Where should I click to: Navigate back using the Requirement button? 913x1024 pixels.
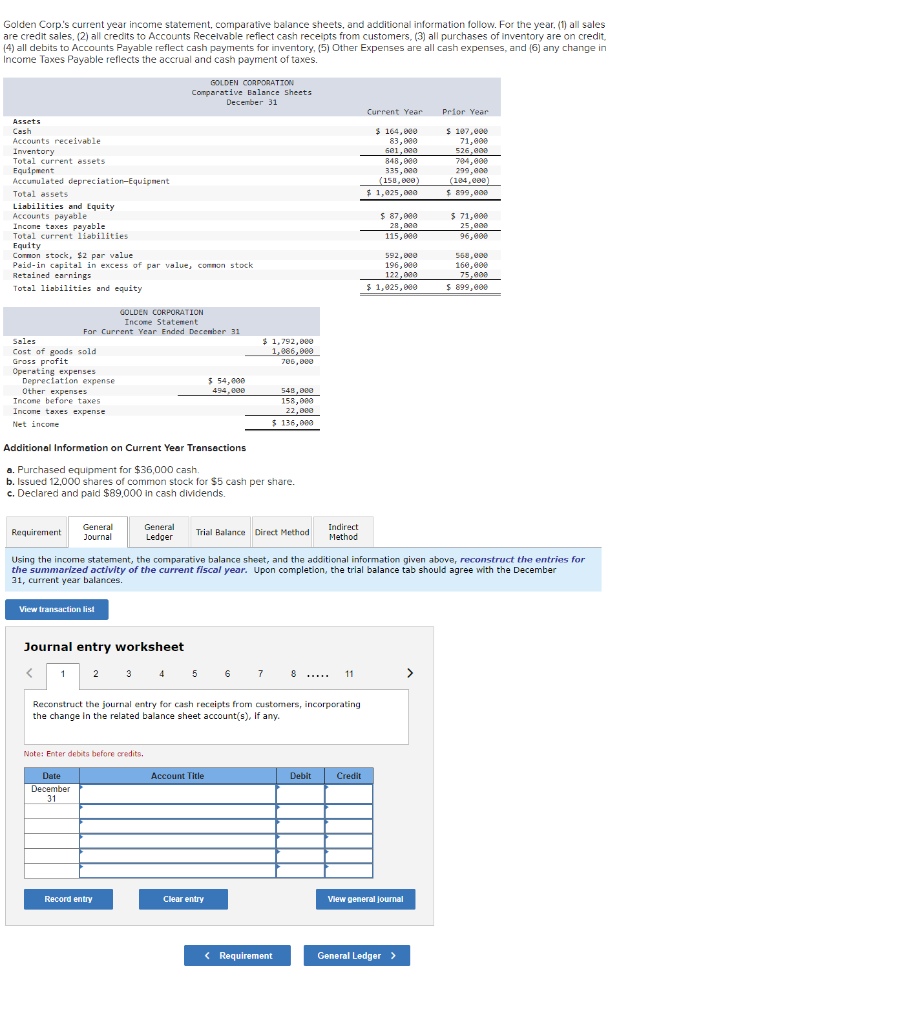(x=237, y=955)
